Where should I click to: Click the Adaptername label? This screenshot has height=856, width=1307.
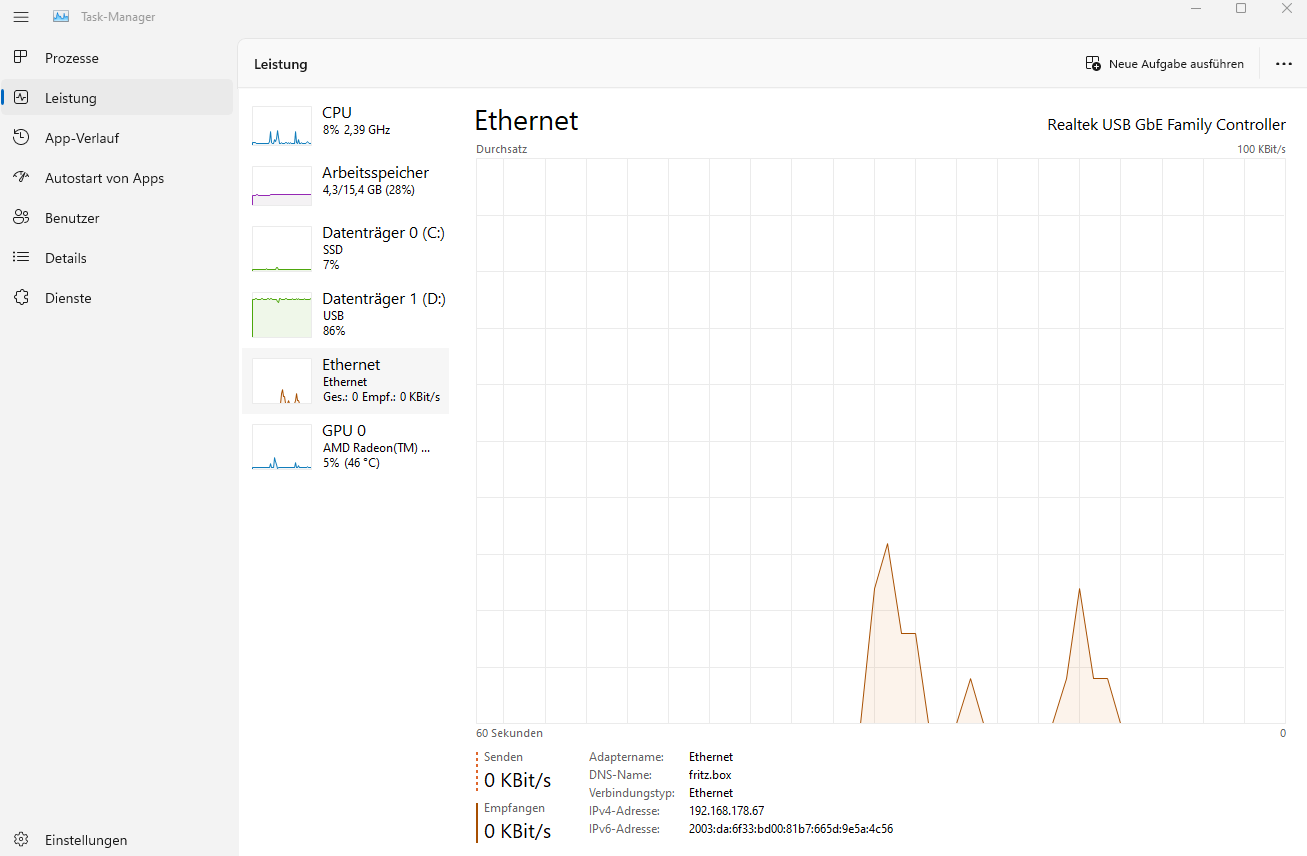pyautogui.click(x=626, y=757)
